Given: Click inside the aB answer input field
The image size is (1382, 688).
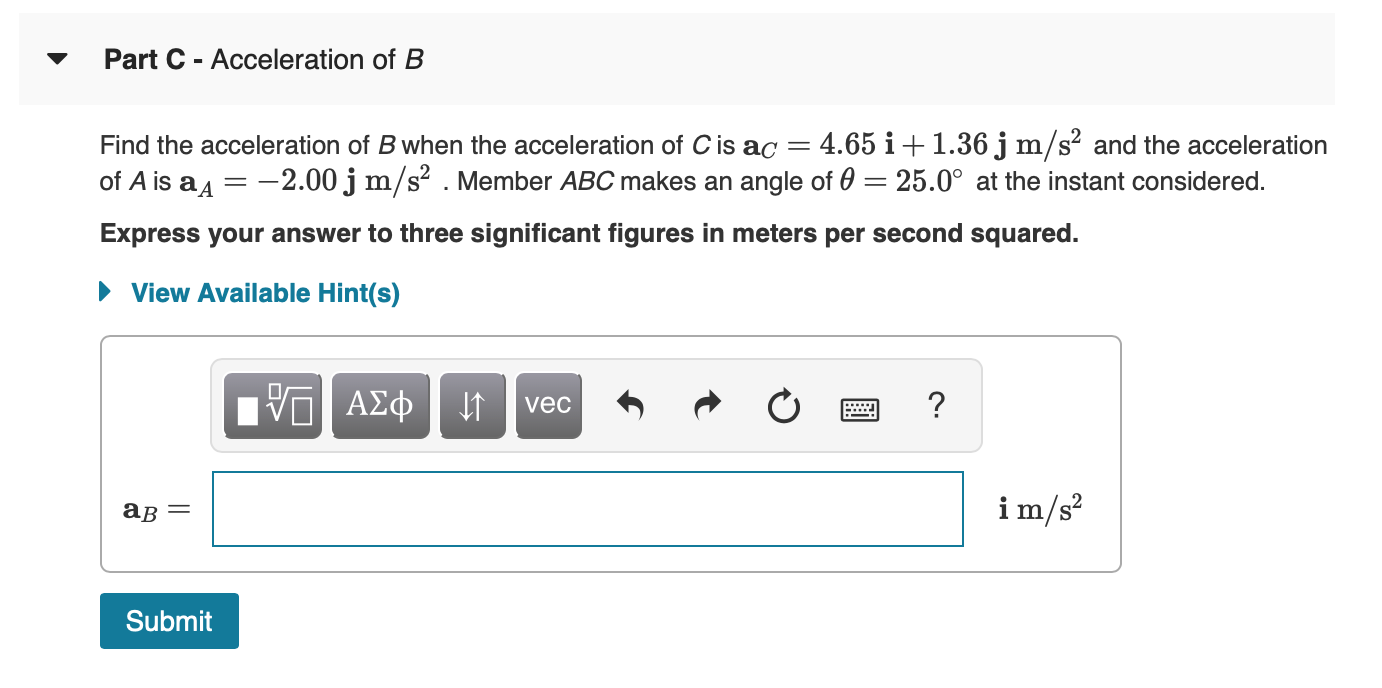Looking at the screenshot, I should [588, 508].
